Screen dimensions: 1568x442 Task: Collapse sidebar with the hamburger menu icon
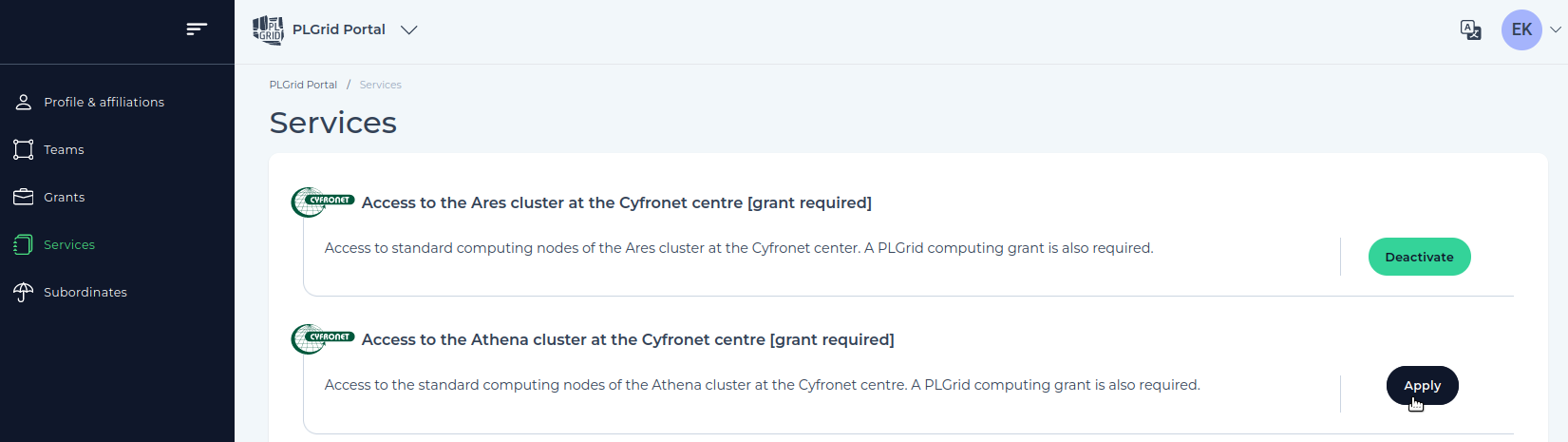[x=197, y=29]
